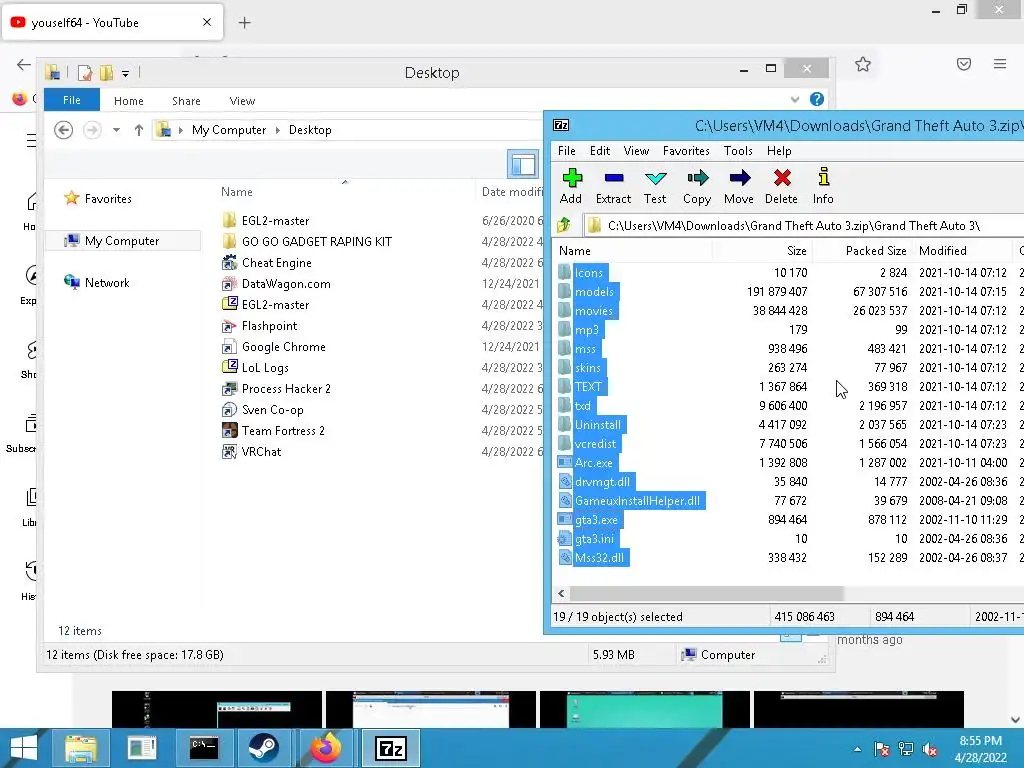This screenshot has width=1024, height=768.
Task: Switch to the explorer View tab
Action: [242, 101]
